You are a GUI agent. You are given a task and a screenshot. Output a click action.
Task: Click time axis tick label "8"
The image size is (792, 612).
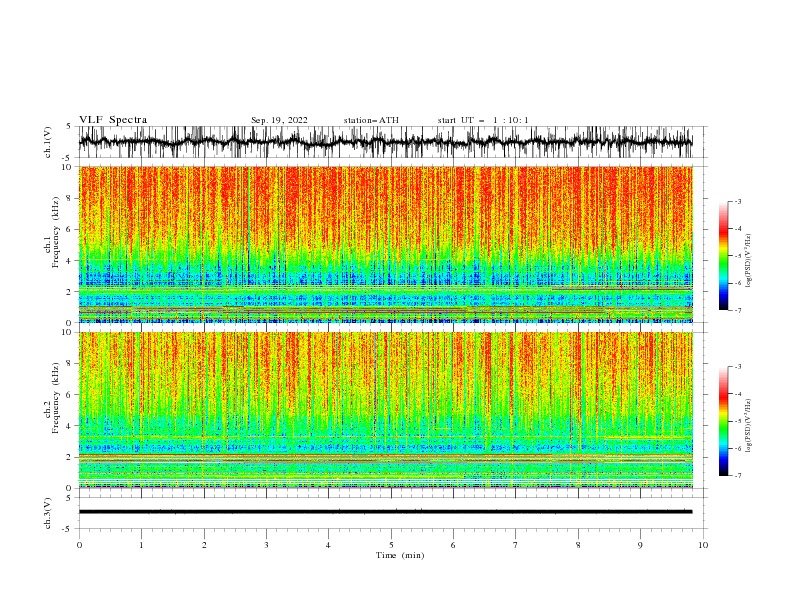pos(578,545)
